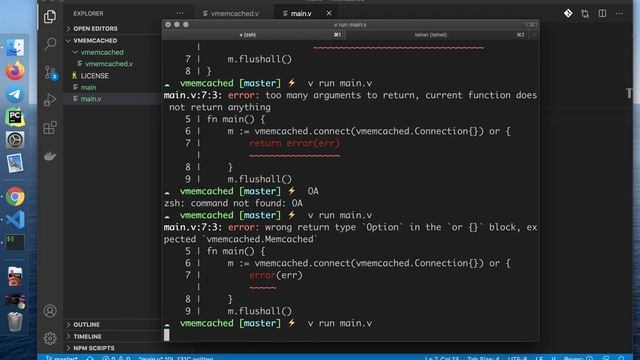Open Explorer panel More Actions ellipsis
Screen dimensions: 640x360
click(x=180, y=13)
